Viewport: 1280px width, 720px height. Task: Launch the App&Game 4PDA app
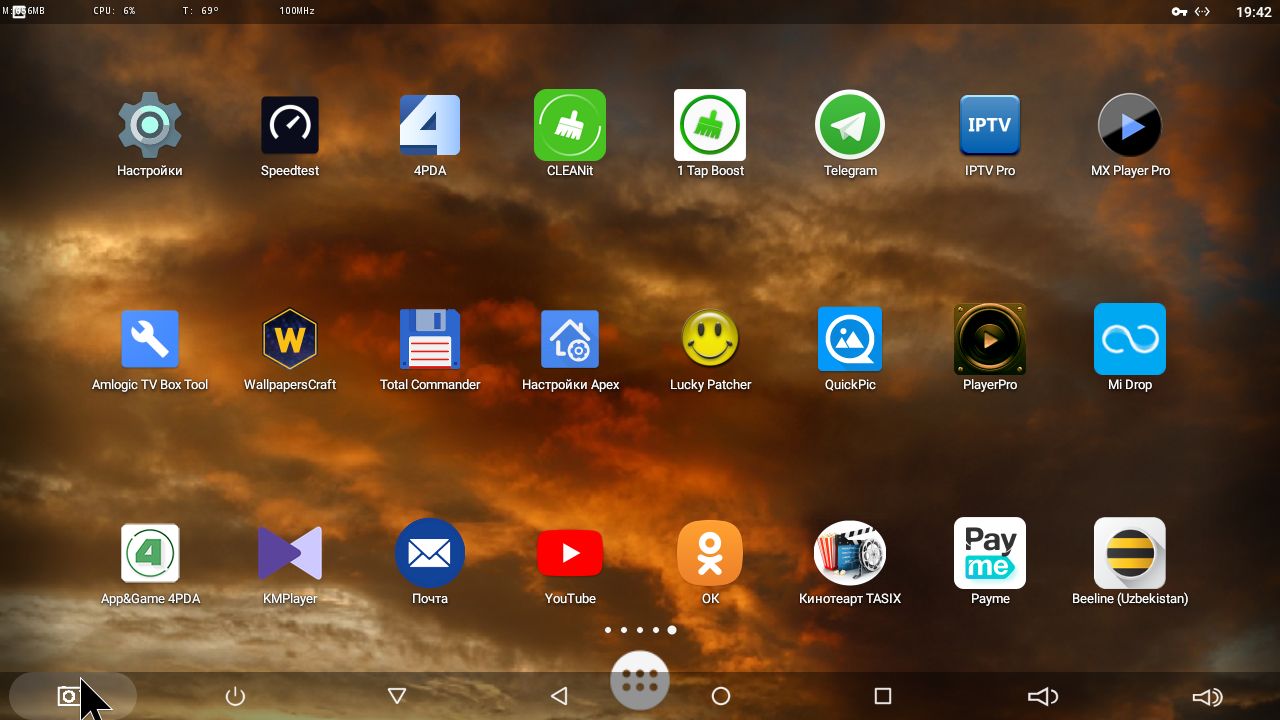[x=150, y=553]
